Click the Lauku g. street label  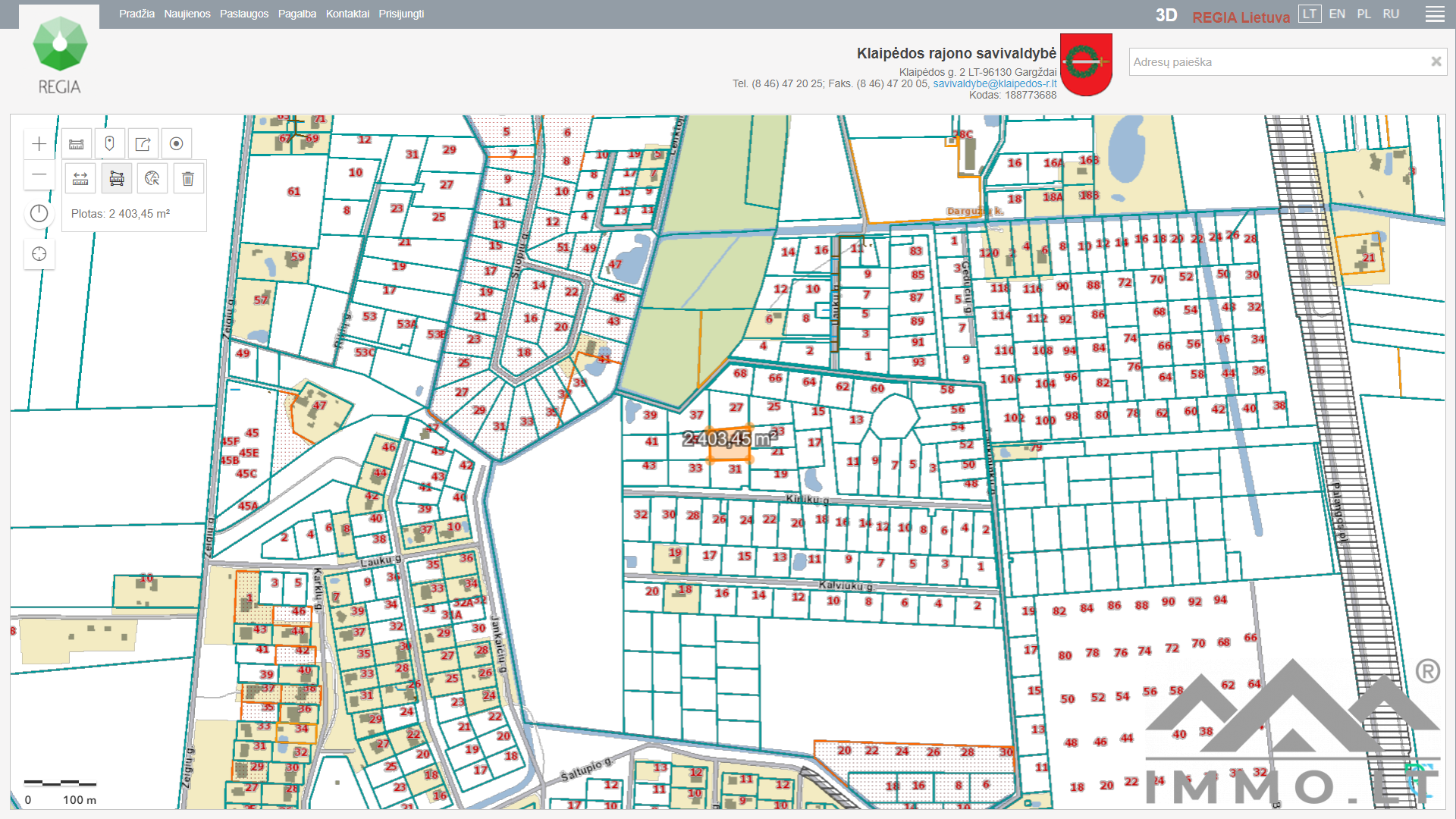coord(381,561)
